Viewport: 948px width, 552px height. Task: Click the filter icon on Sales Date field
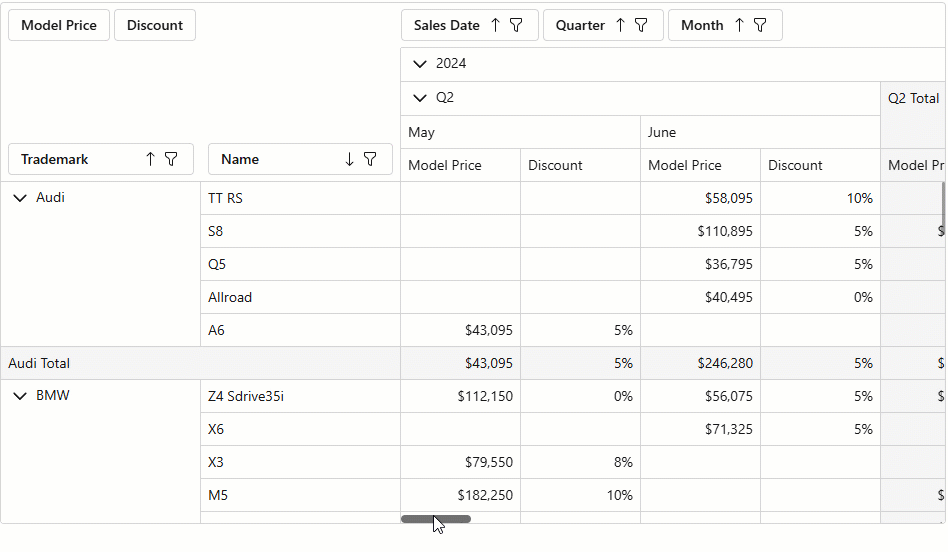pos(516,25)
